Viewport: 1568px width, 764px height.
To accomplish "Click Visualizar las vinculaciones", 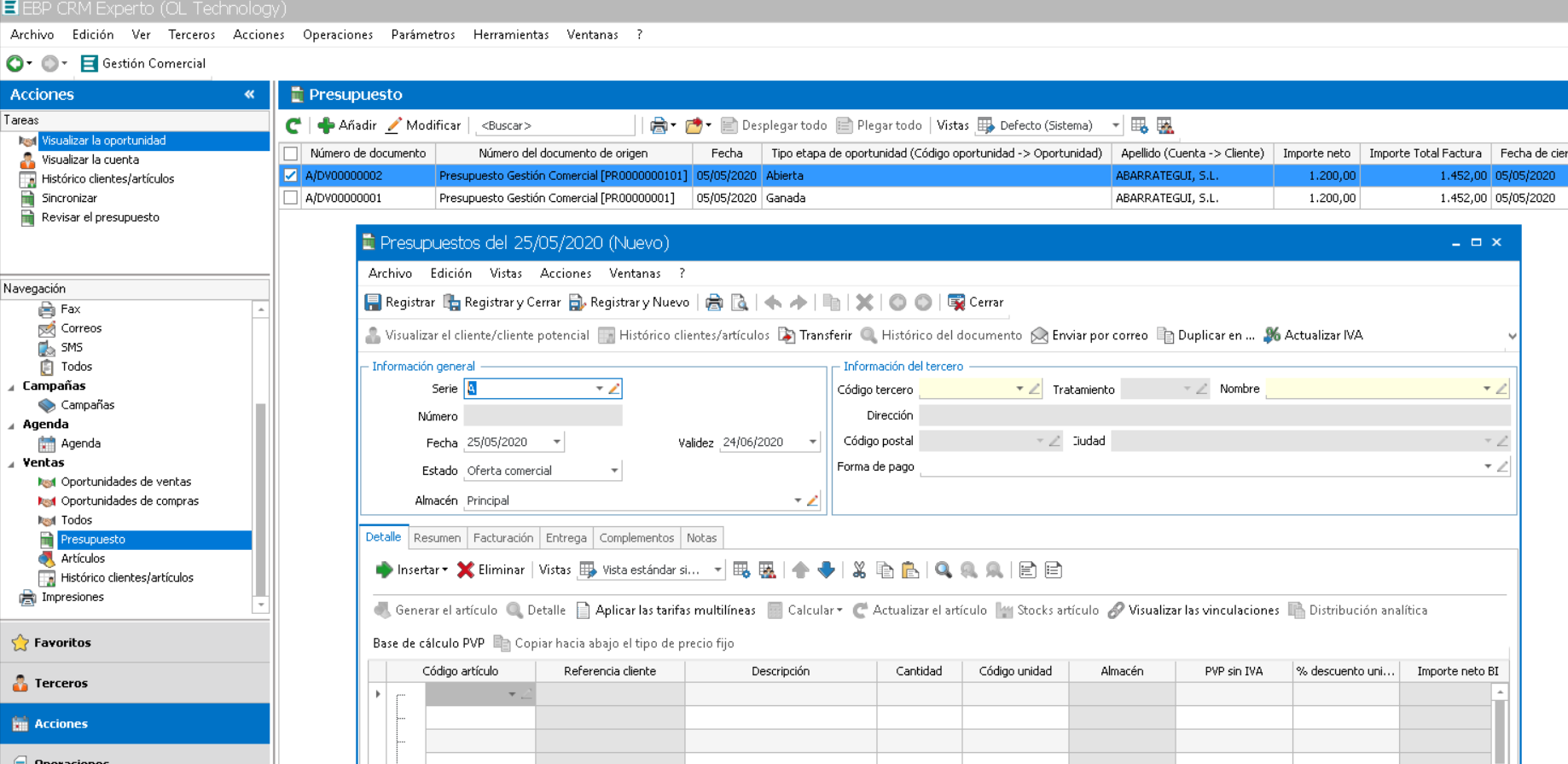I will click(1193, 610).
